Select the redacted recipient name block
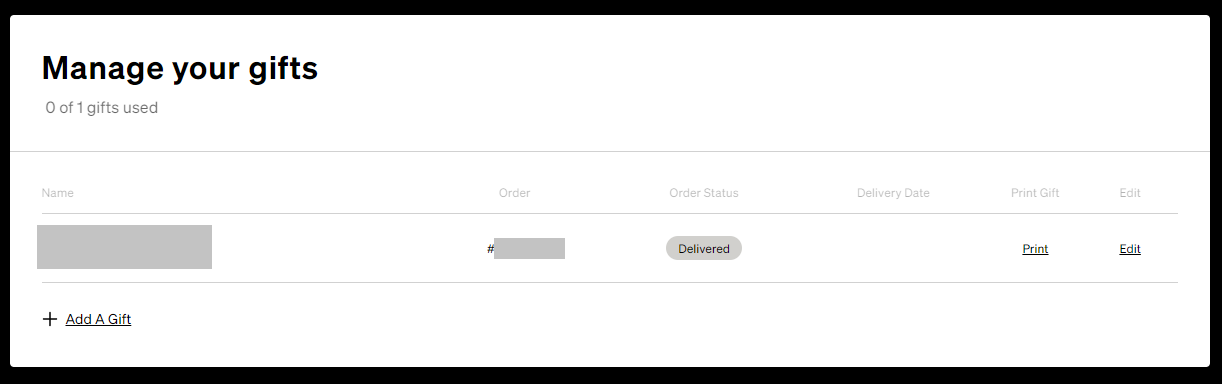1222x384 pixels. tap(124, 247)
